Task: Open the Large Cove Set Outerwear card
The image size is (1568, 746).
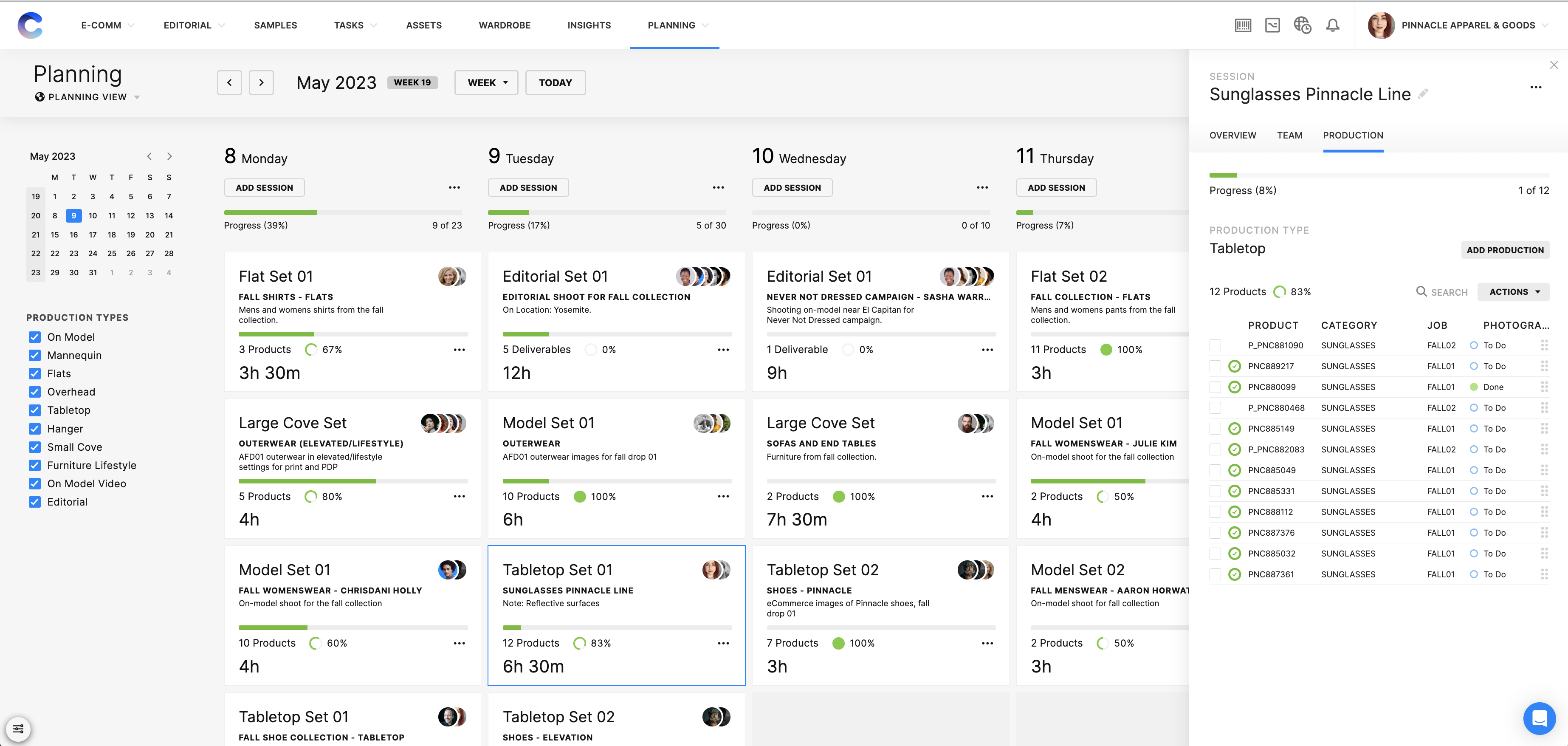Action: point(353,468)
